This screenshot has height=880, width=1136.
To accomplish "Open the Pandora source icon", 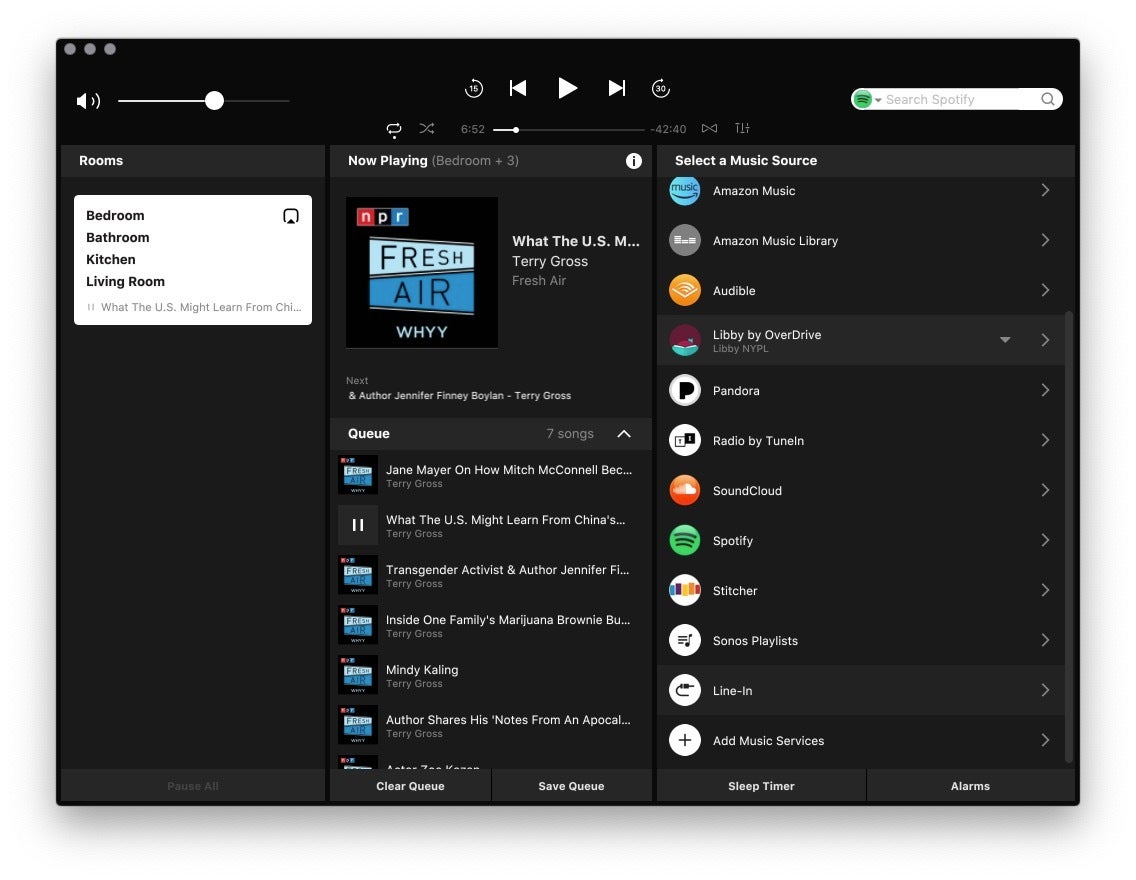I will (x=685, y=390).
